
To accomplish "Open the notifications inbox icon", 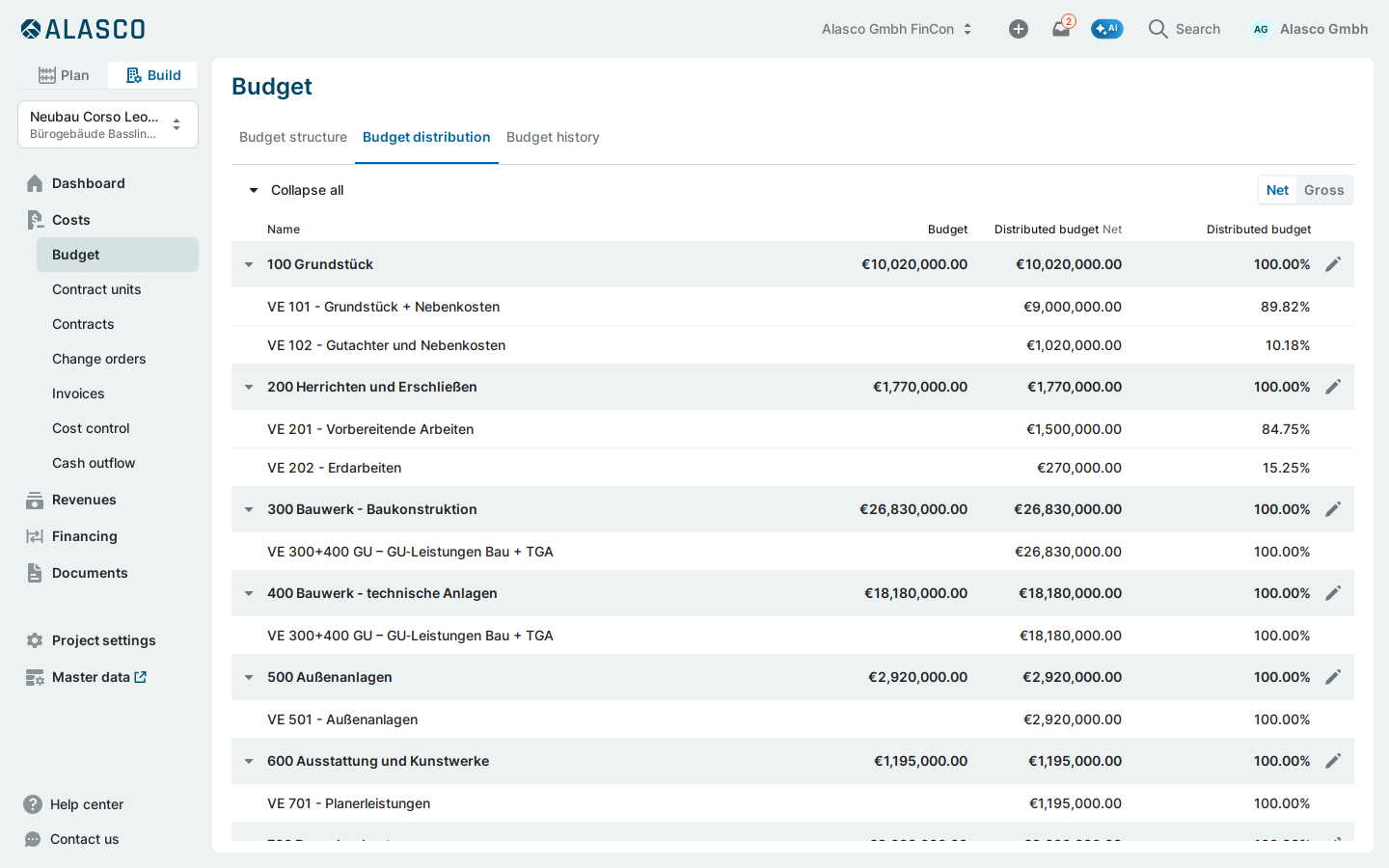I will 1061,29.
